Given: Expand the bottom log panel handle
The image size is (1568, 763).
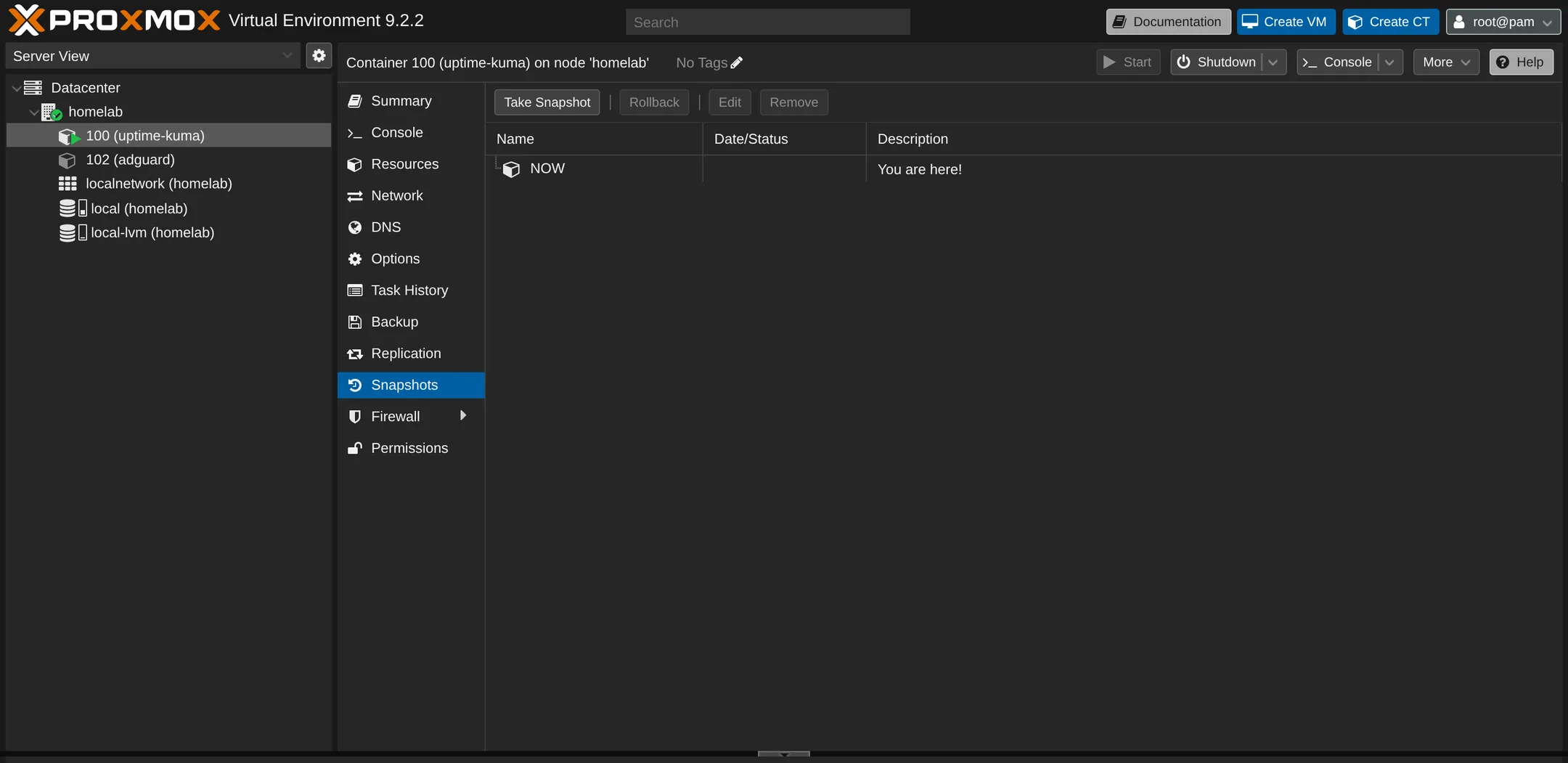Looking at the screenshot, I should click(783, 754).
